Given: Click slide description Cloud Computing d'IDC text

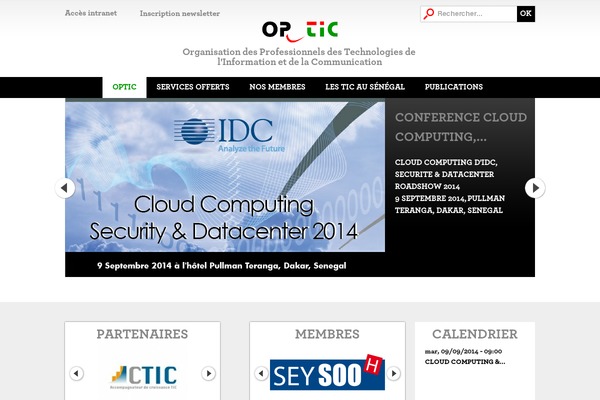Looking at the screenshot, I should (x=450, y=186).
